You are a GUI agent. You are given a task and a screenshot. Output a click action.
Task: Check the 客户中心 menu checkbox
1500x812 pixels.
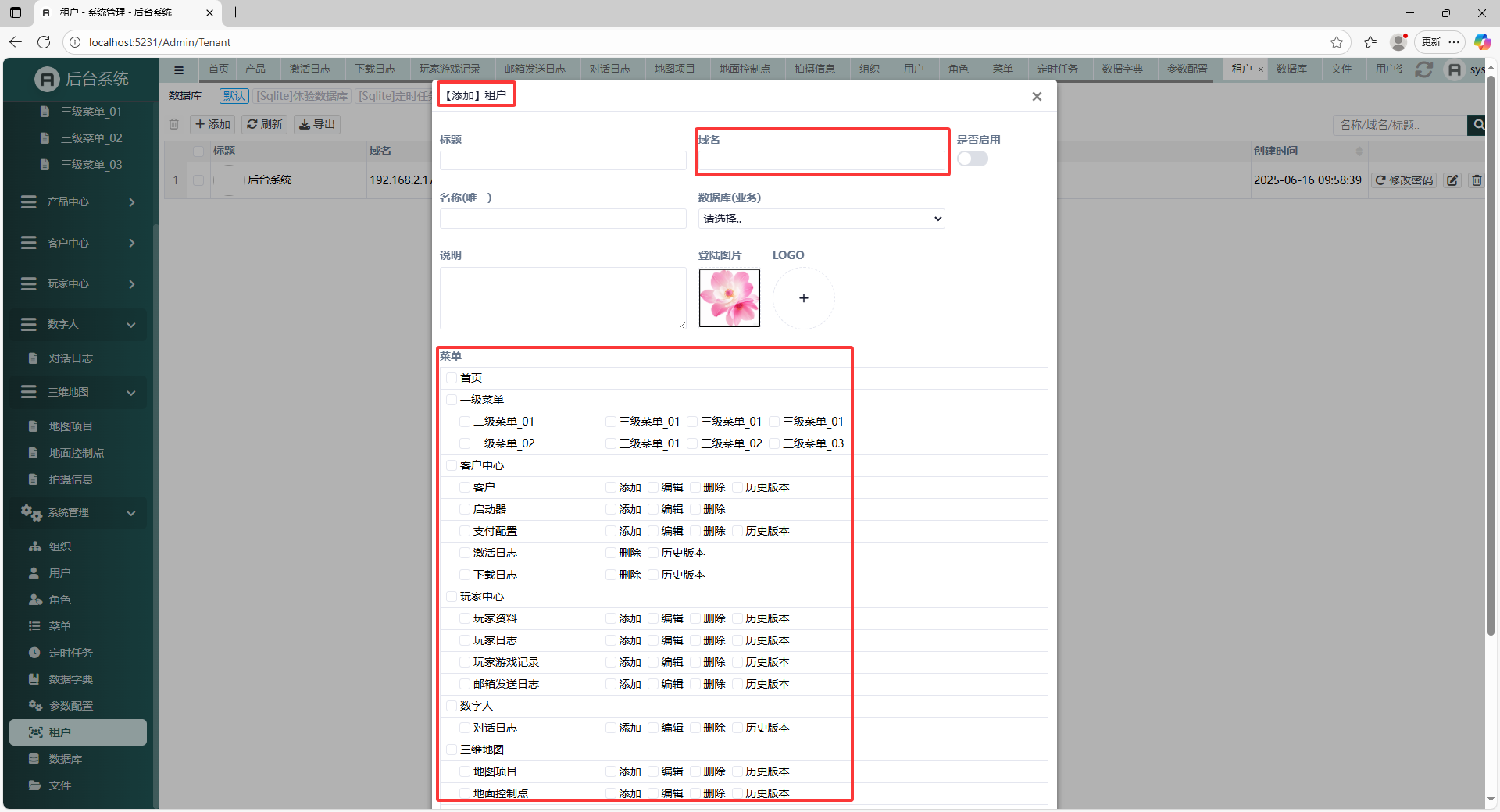452,466
